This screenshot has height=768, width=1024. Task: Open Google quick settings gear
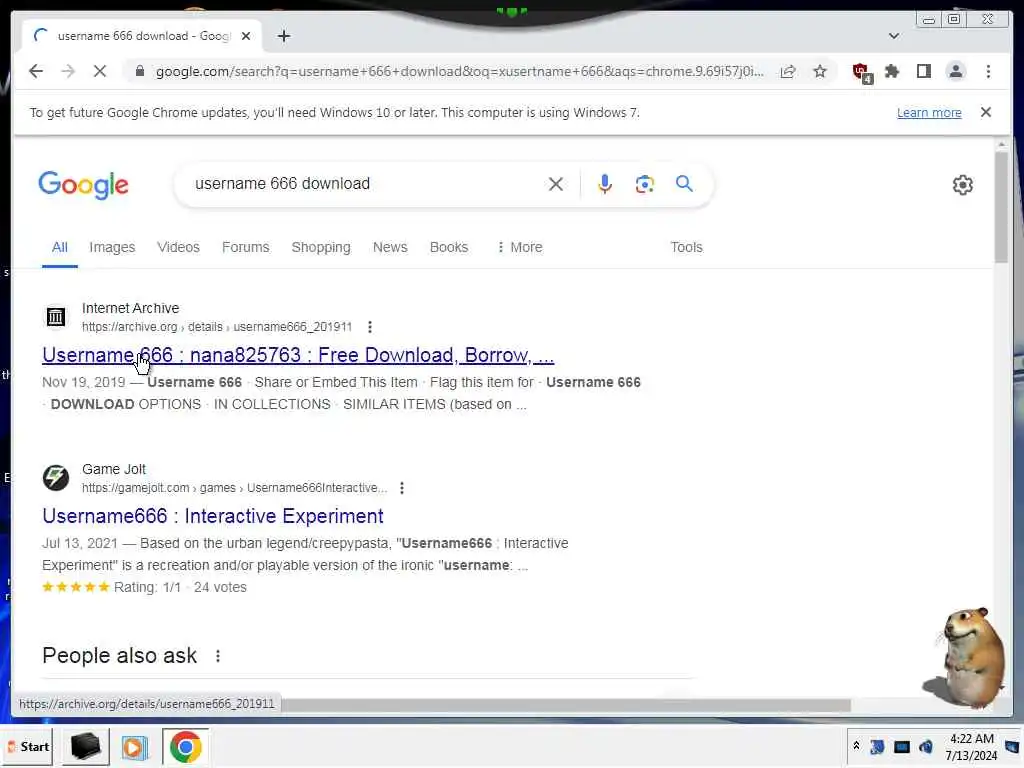pyautogui.click(x=962, y=185)
